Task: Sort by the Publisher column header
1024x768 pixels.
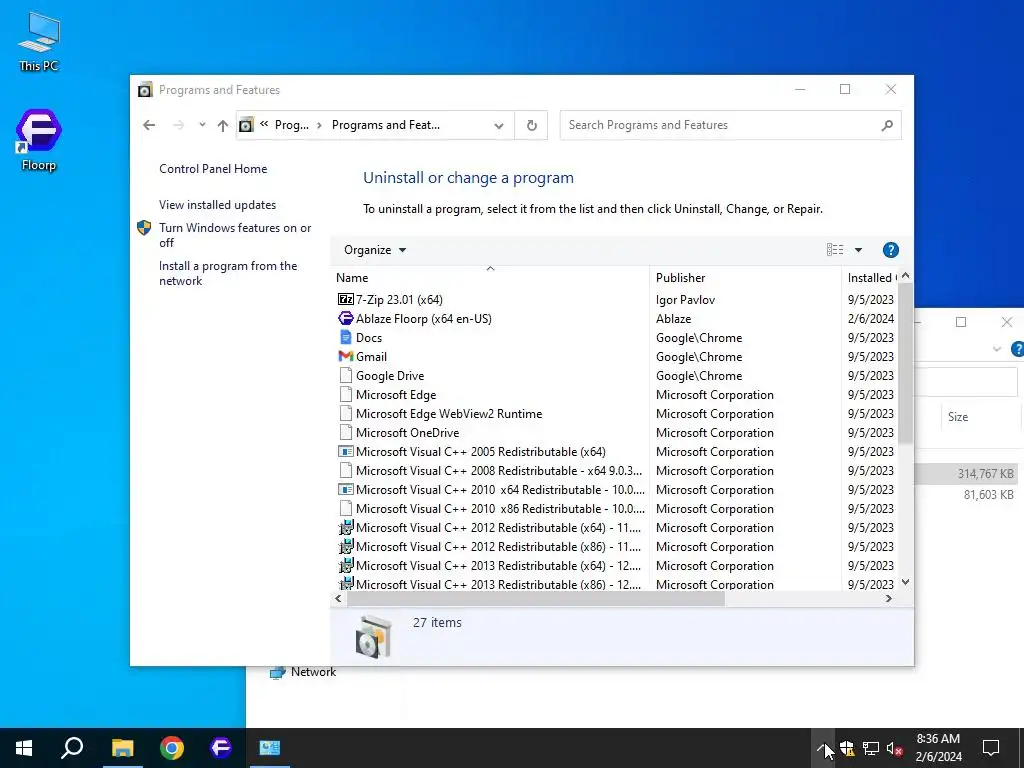Action: click(x=745, y=278)
